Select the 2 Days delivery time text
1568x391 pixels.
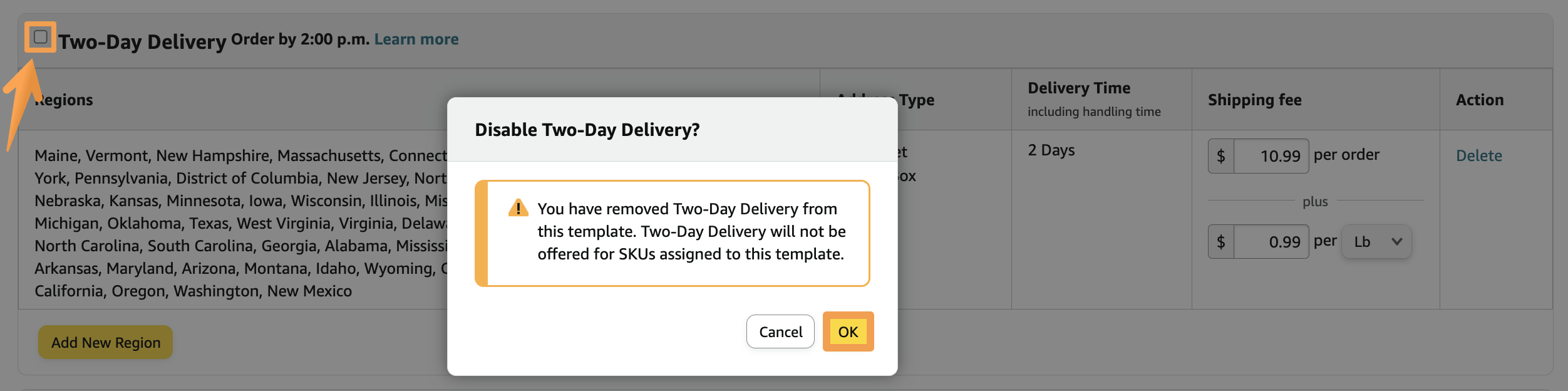coord(1050,150)
